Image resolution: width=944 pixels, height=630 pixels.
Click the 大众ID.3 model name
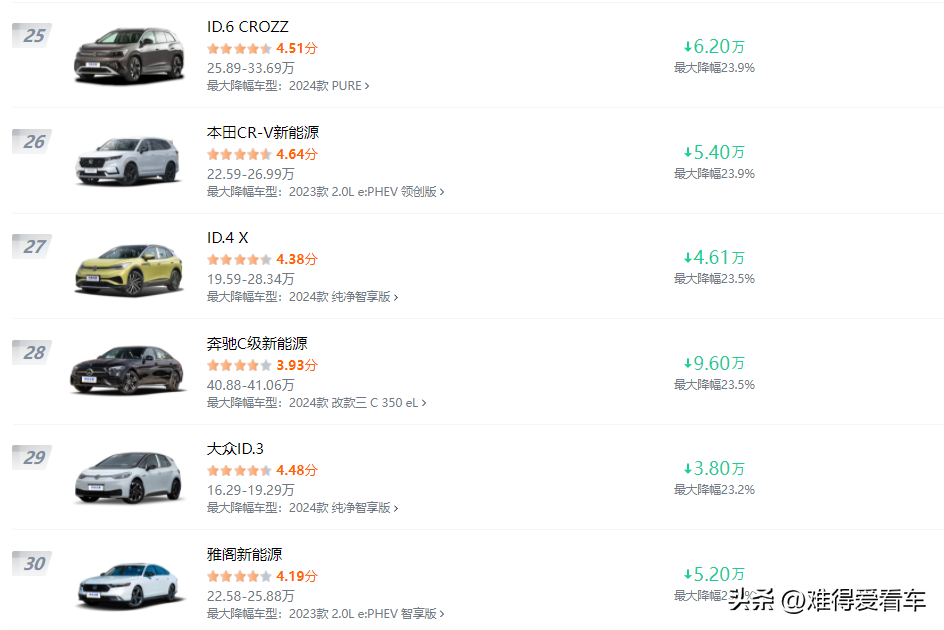[x=236, y=449]
